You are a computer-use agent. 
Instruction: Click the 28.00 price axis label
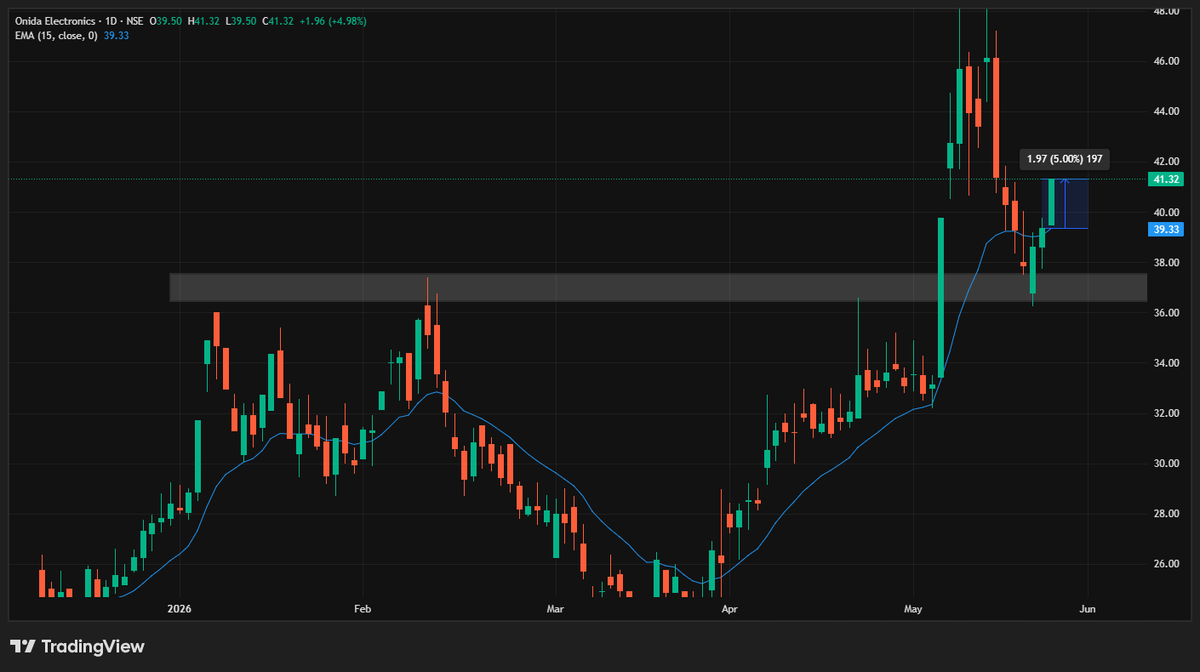[1166, 514]
